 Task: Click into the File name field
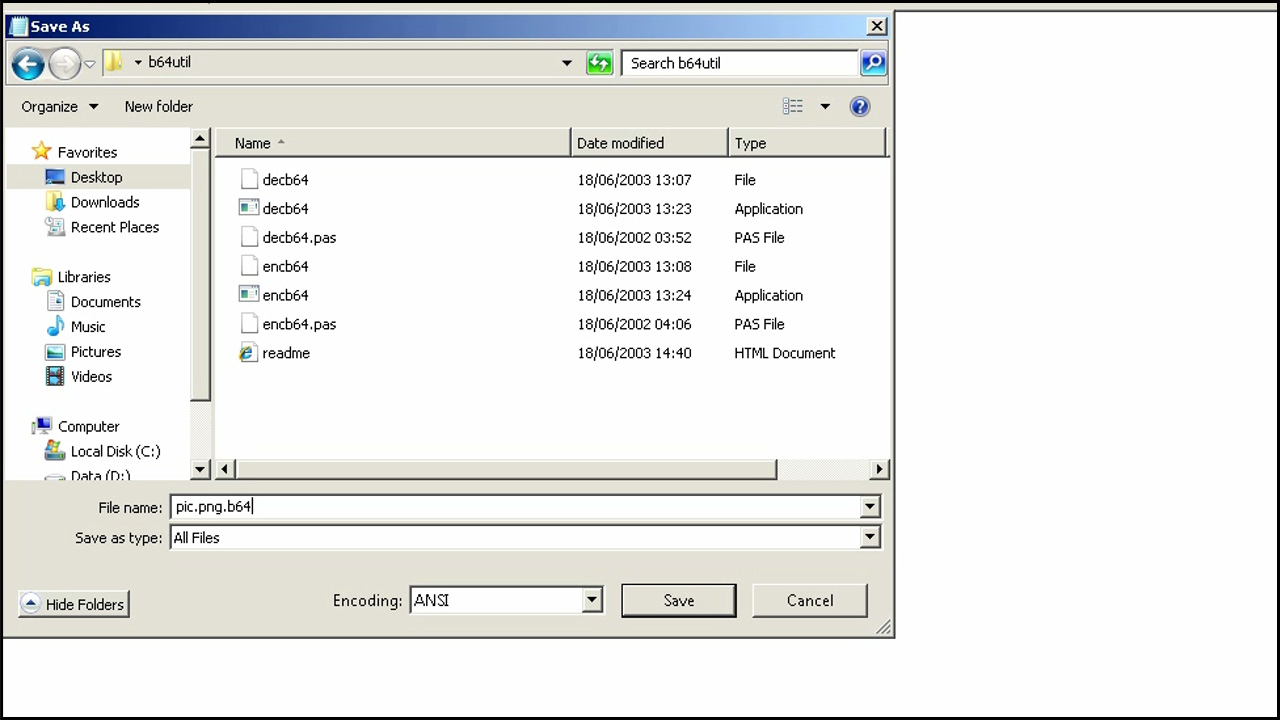click(514, 507)
